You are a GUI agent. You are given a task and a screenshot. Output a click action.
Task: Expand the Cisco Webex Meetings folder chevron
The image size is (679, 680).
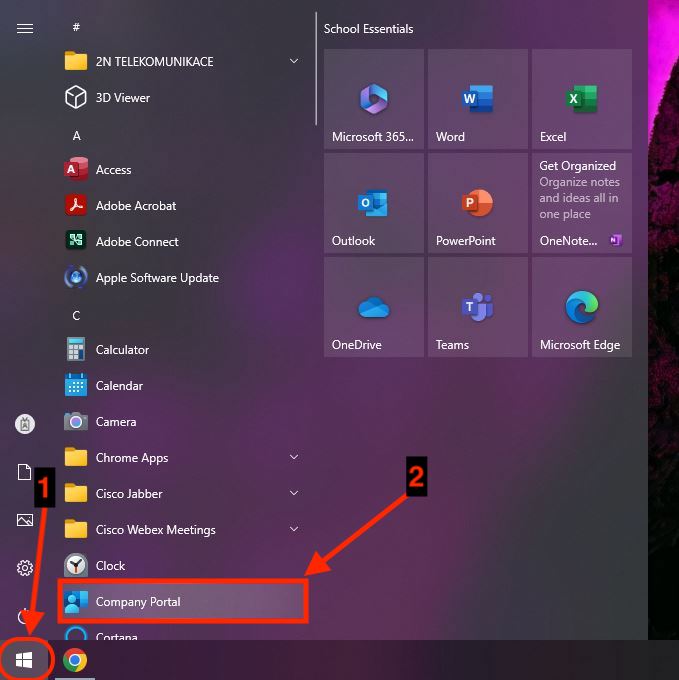294,529
